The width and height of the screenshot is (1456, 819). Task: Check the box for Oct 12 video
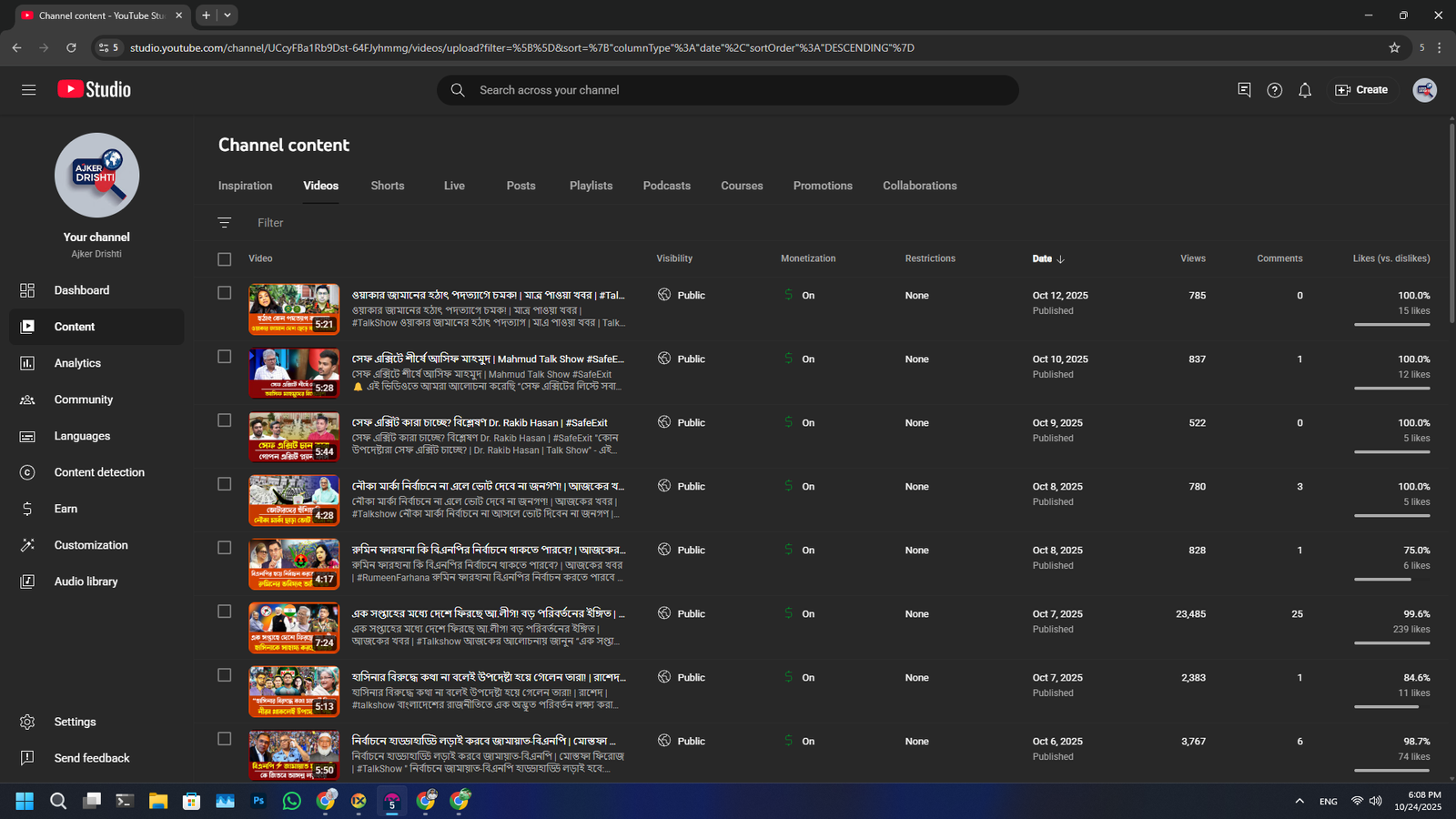pyautogui.click(x=225, y=293)
